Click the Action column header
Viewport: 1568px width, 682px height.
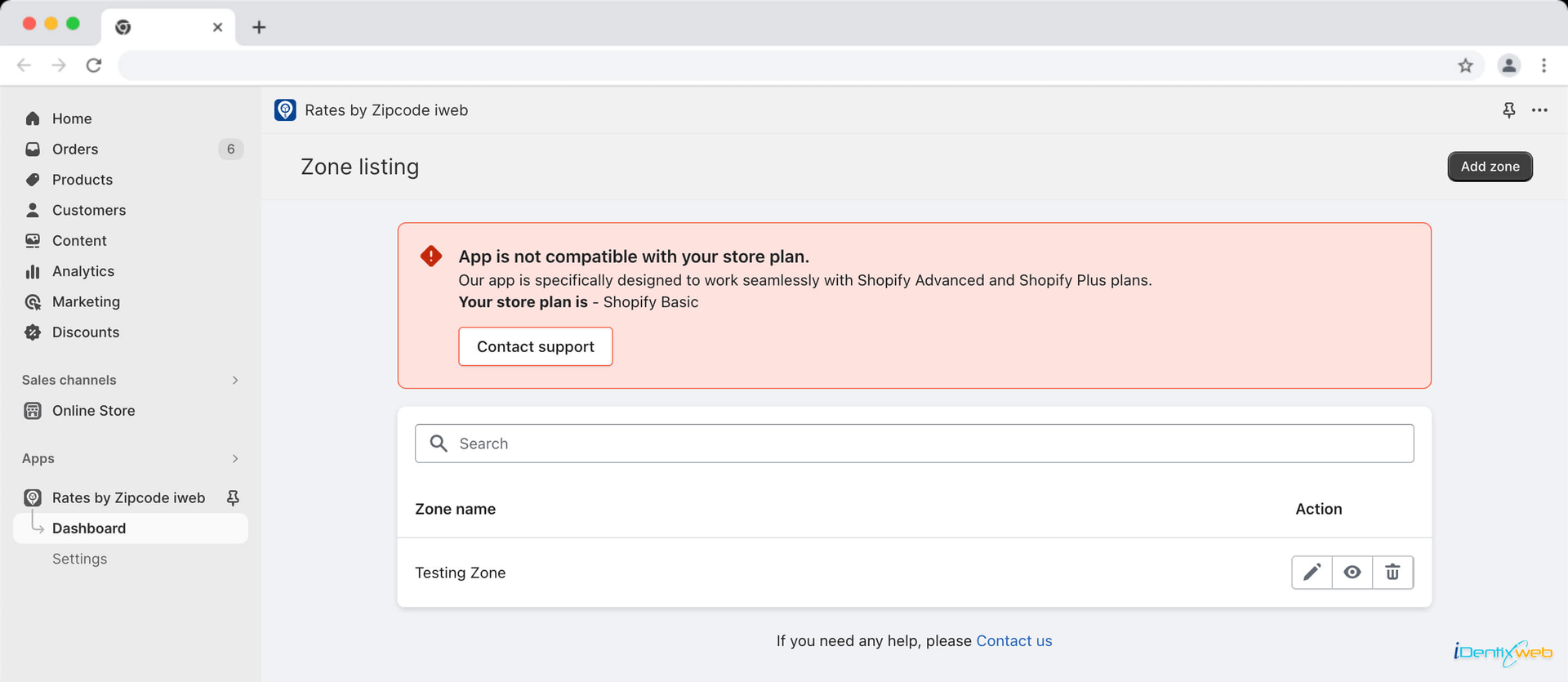point(1318,509)
